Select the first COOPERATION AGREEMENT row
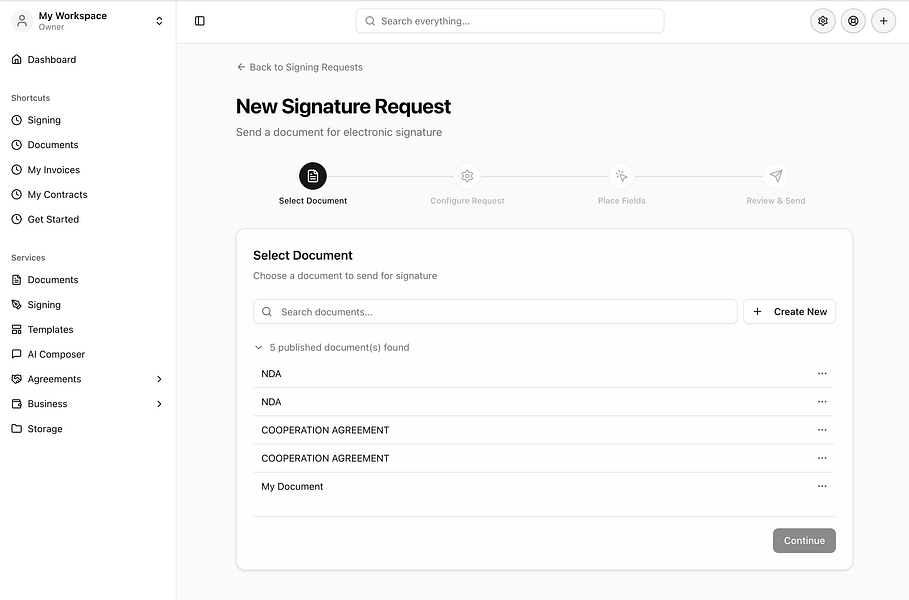909x600 pixels. pos(543,430)
